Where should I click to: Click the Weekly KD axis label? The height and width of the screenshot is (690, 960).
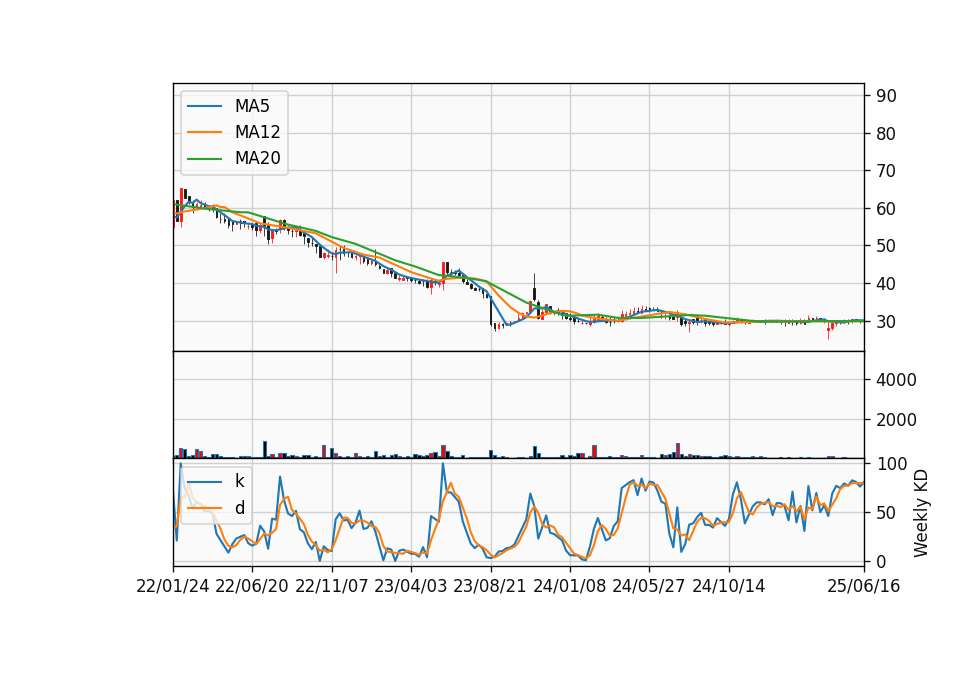coord(921,513)
